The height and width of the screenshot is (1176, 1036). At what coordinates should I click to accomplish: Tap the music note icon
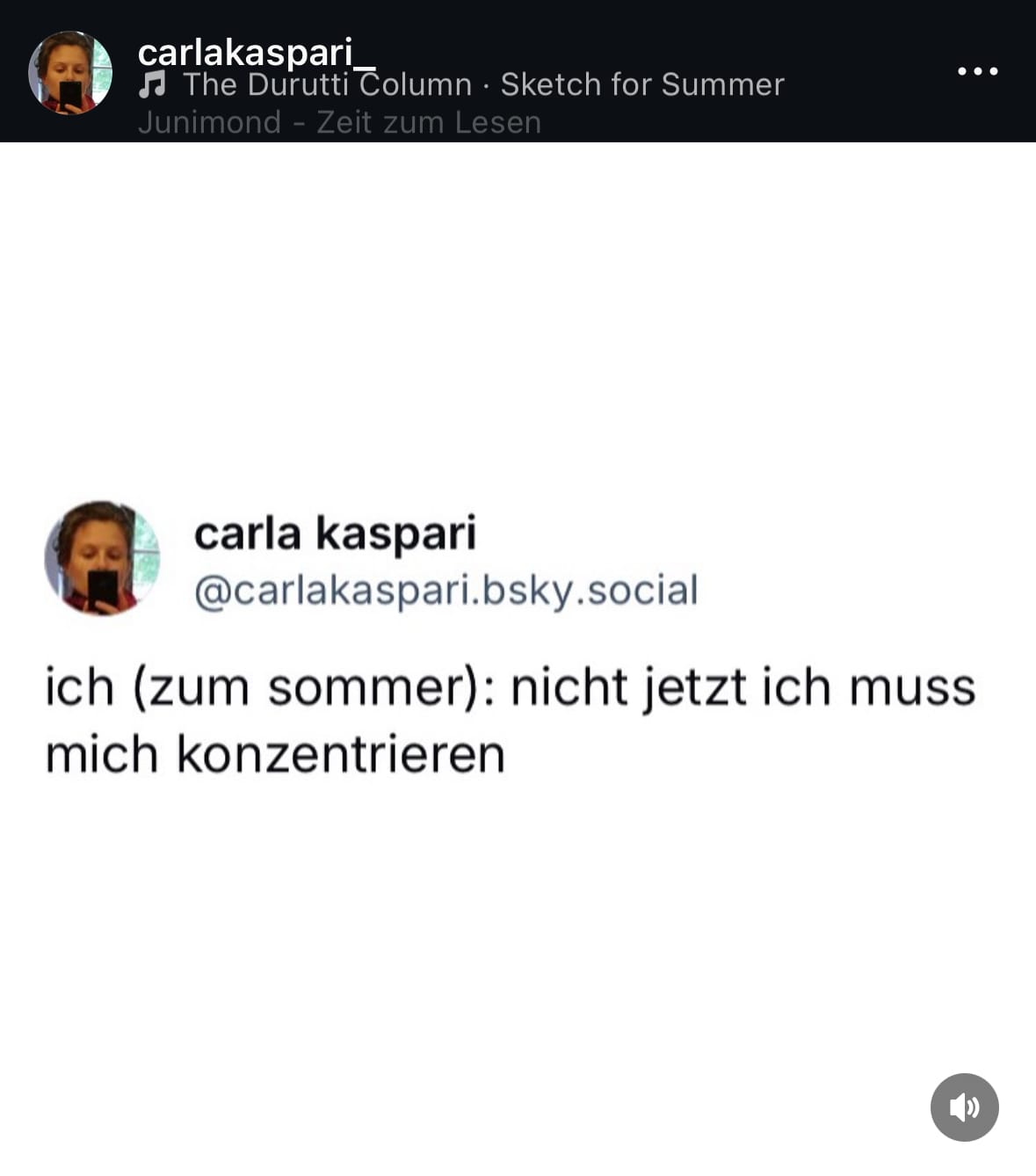(x=152, y=84)
